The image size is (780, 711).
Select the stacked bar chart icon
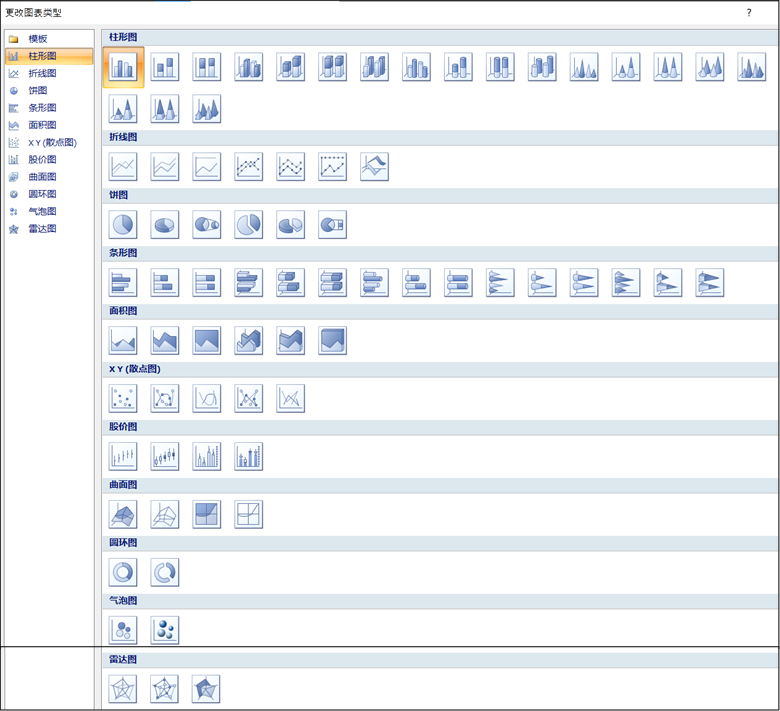pos(165,283)
